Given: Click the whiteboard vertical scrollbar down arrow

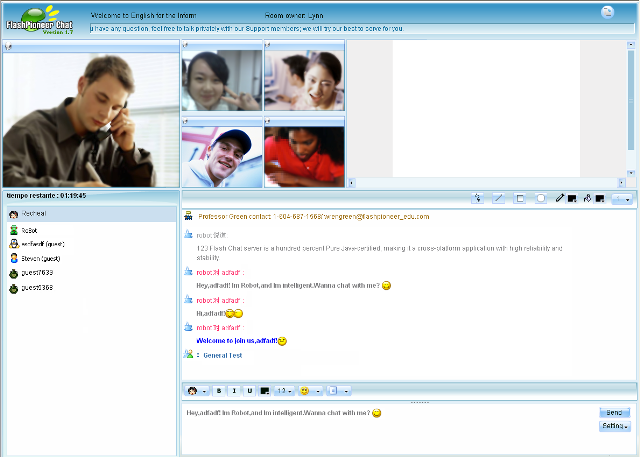Looking at the screenshot, I should pyautogui.click(x=631, y=173).
